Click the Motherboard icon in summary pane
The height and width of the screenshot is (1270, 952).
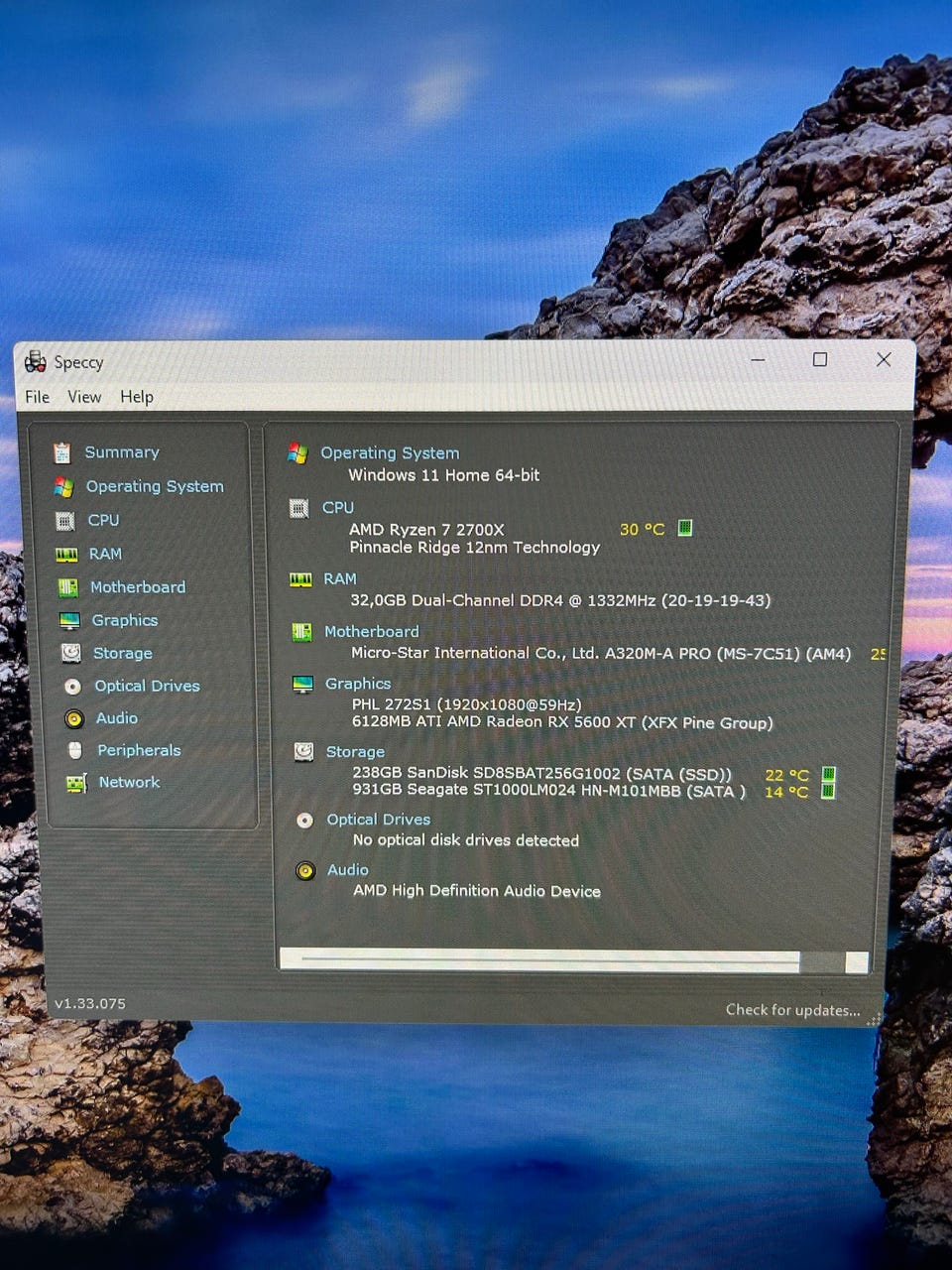301,632
